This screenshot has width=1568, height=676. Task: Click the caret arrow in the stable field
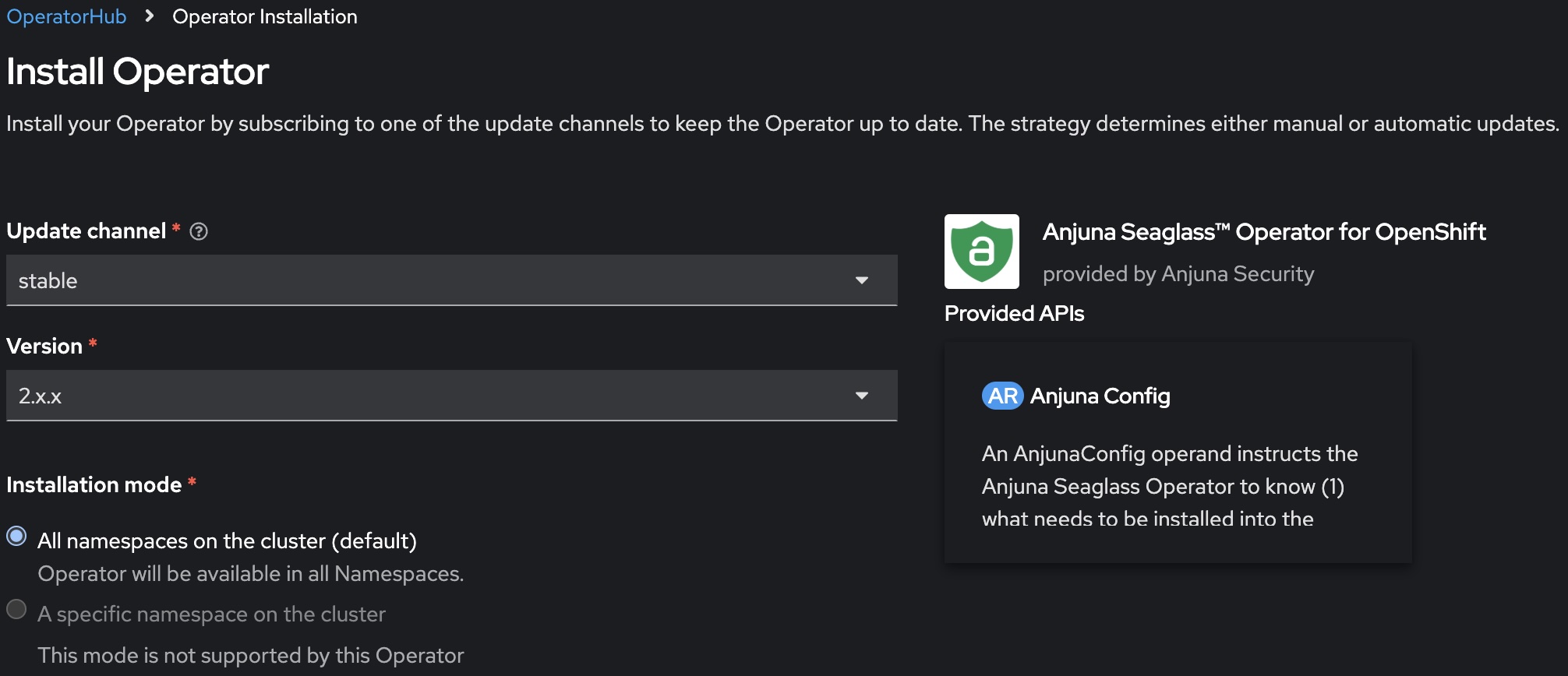[x=861, y=280]
